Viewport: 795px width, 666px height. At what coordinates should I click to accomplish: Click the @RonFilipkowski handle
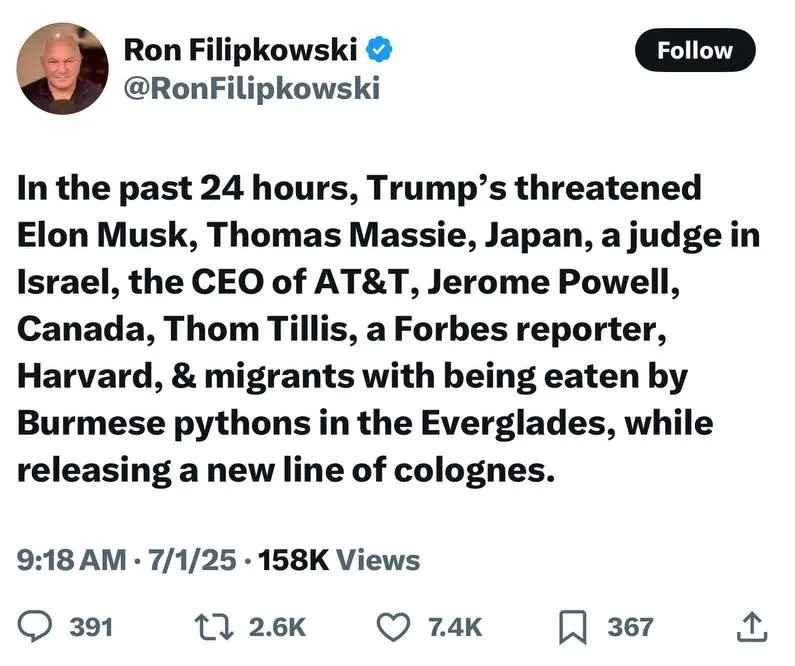tap(250, 88)
